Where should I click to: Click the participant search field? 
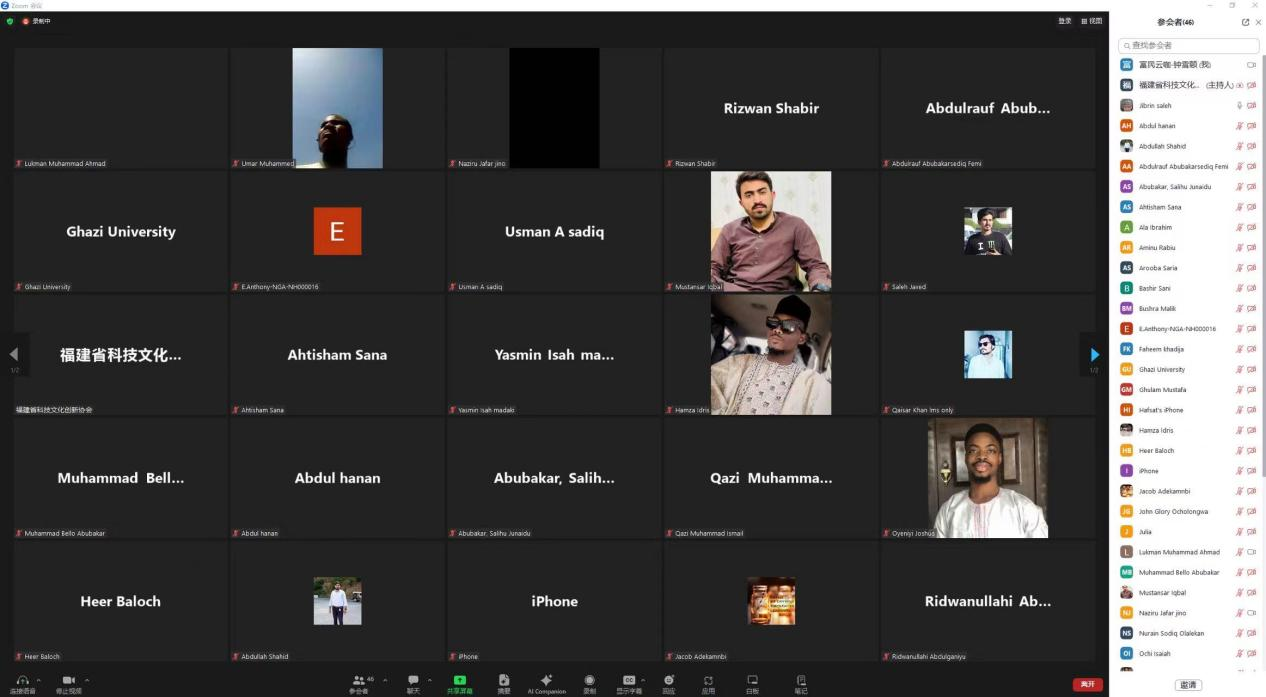pyautogui.click(x=1188, y=45)
